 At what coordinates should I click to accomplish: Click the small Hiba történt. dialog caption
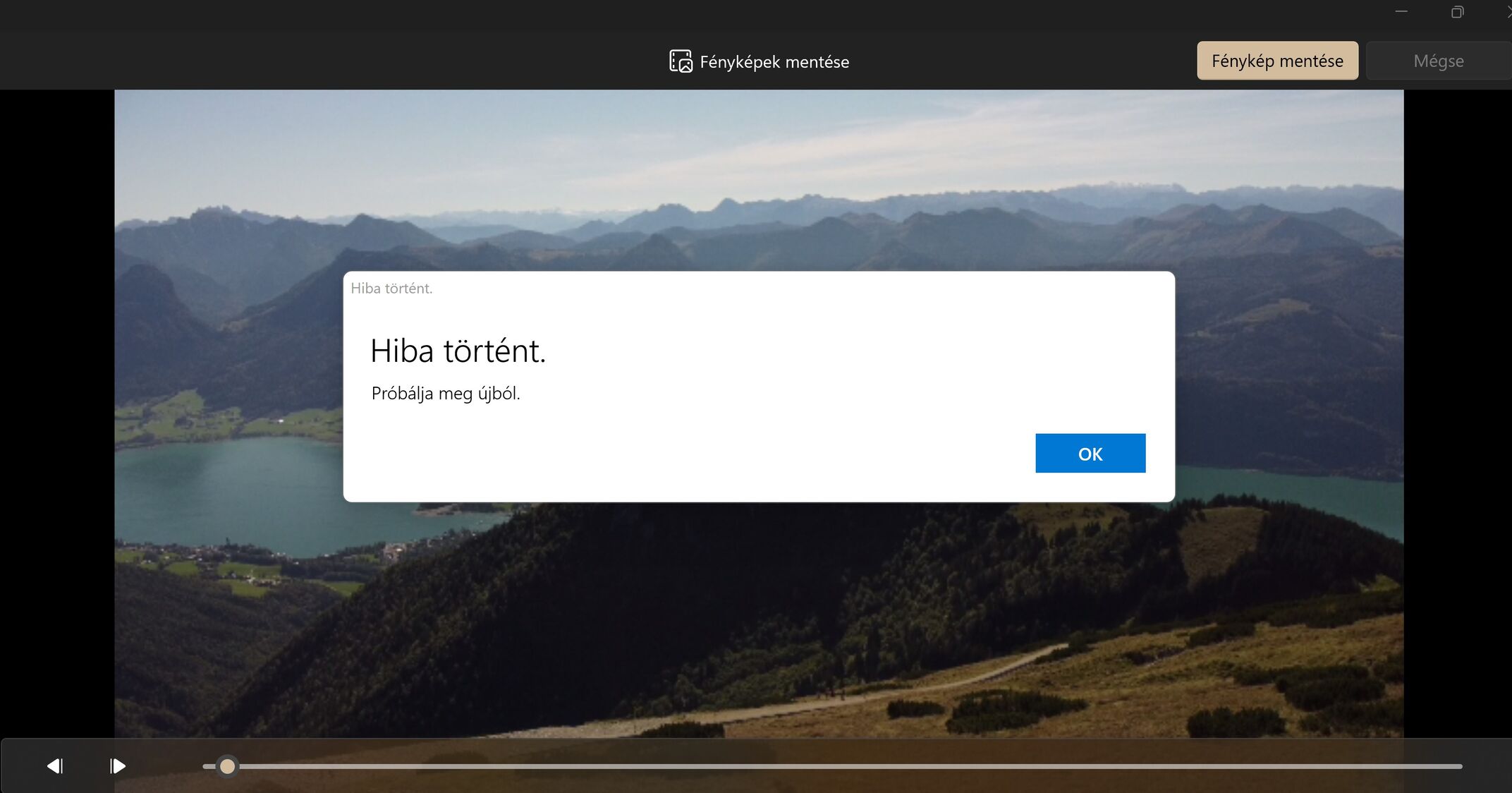[x=391, y=288]
